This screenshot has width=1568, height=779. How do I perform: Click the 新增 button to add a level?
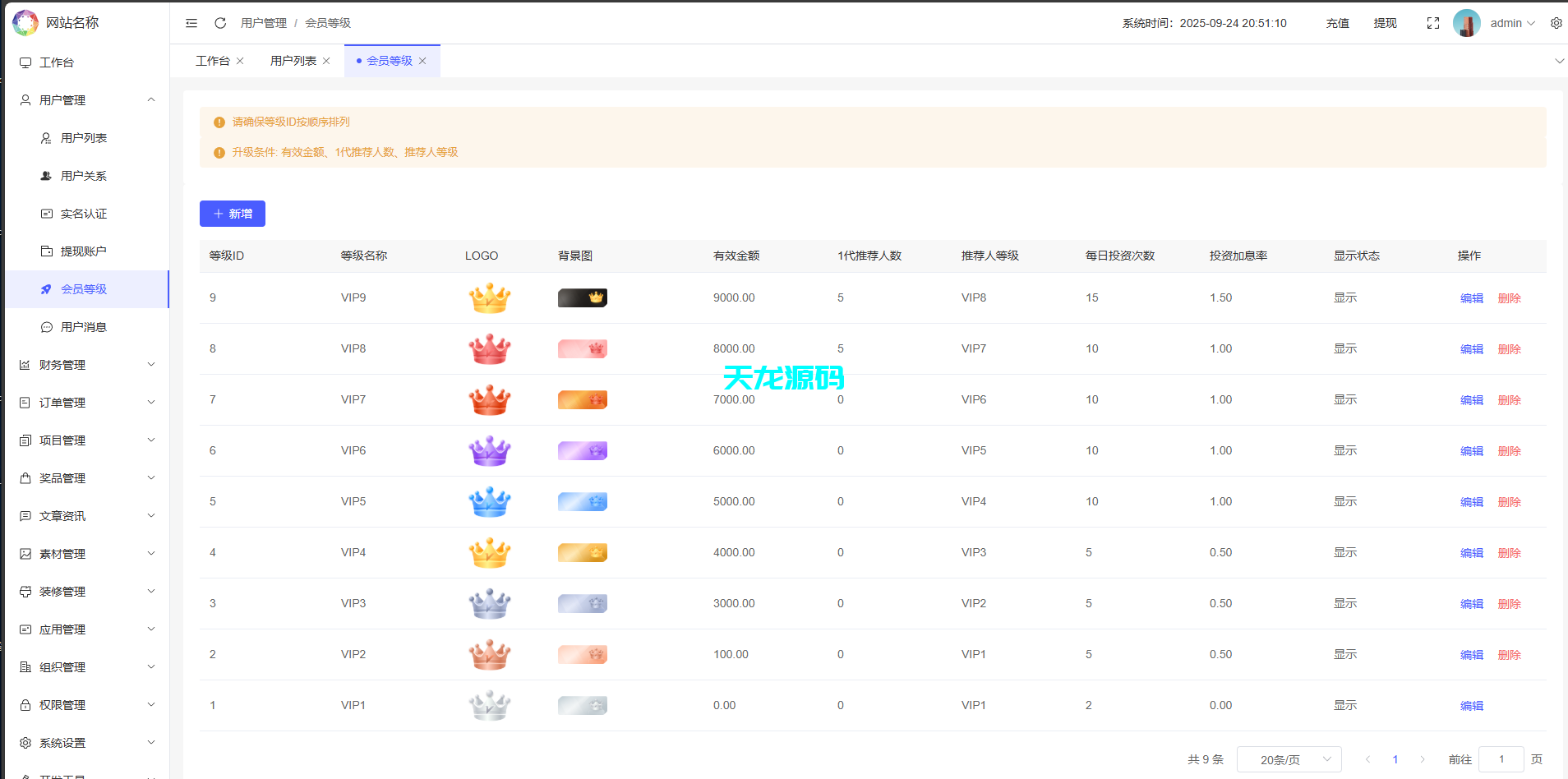click(x=232, y=214)
